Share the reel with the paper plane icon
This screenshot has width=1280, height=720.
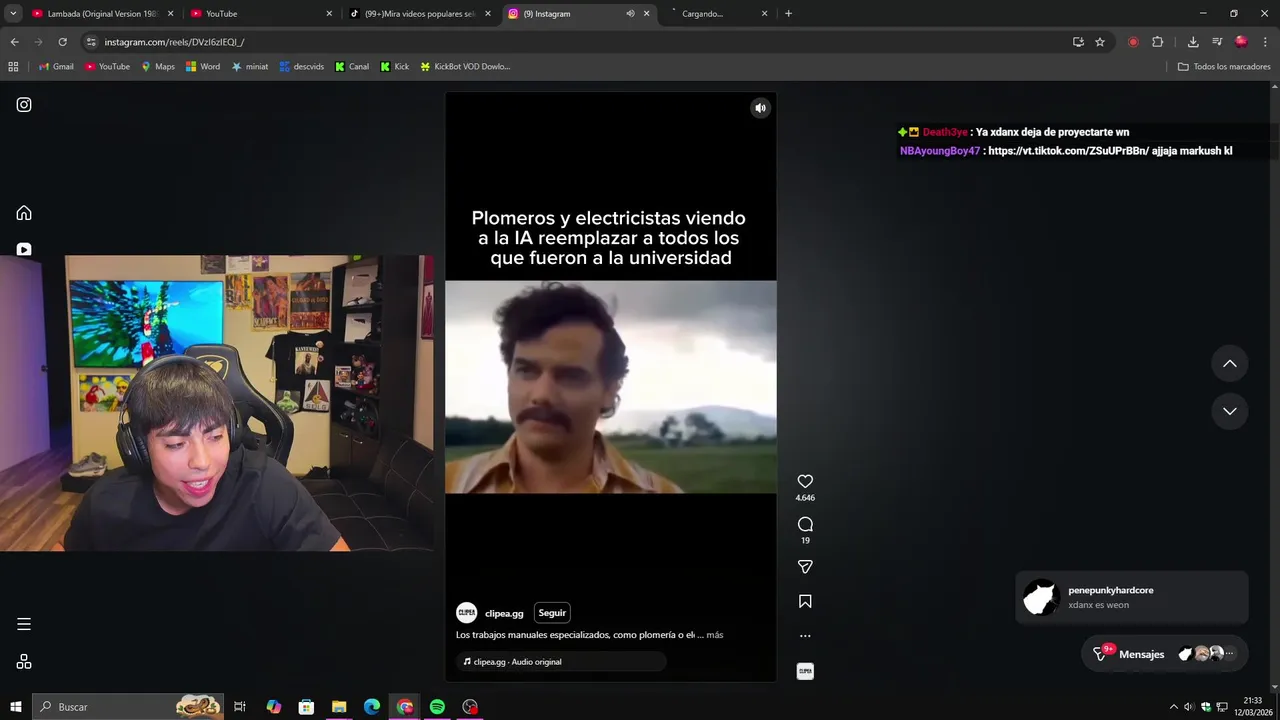[x=805, y=567]
